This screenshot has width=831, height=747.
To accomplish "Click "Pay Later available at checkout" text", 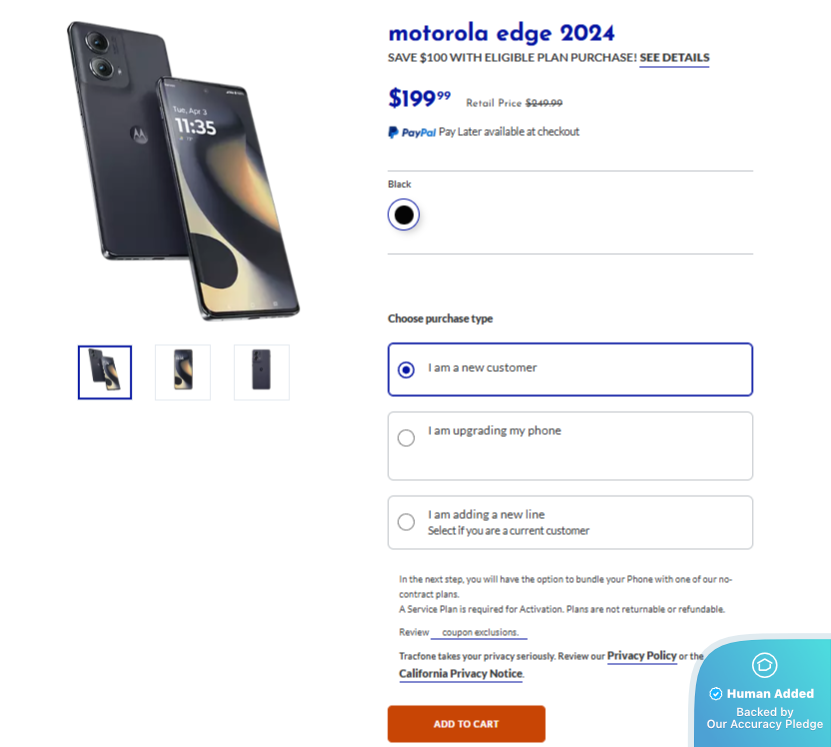I will [509, 132].
